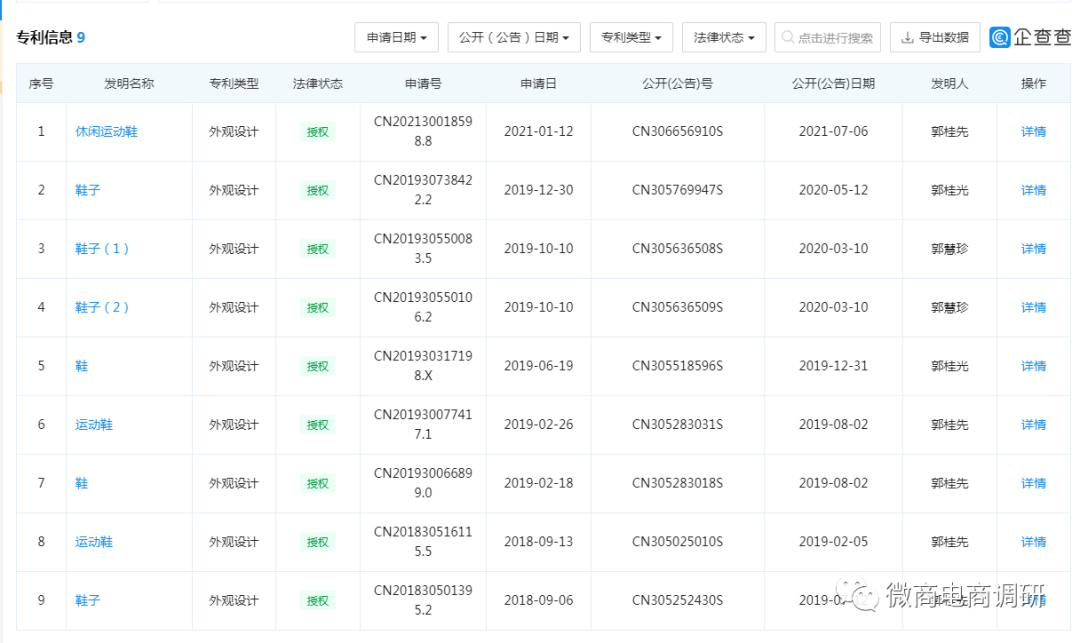Click the 授权 status tag in row 2

[x=317, y=191]
